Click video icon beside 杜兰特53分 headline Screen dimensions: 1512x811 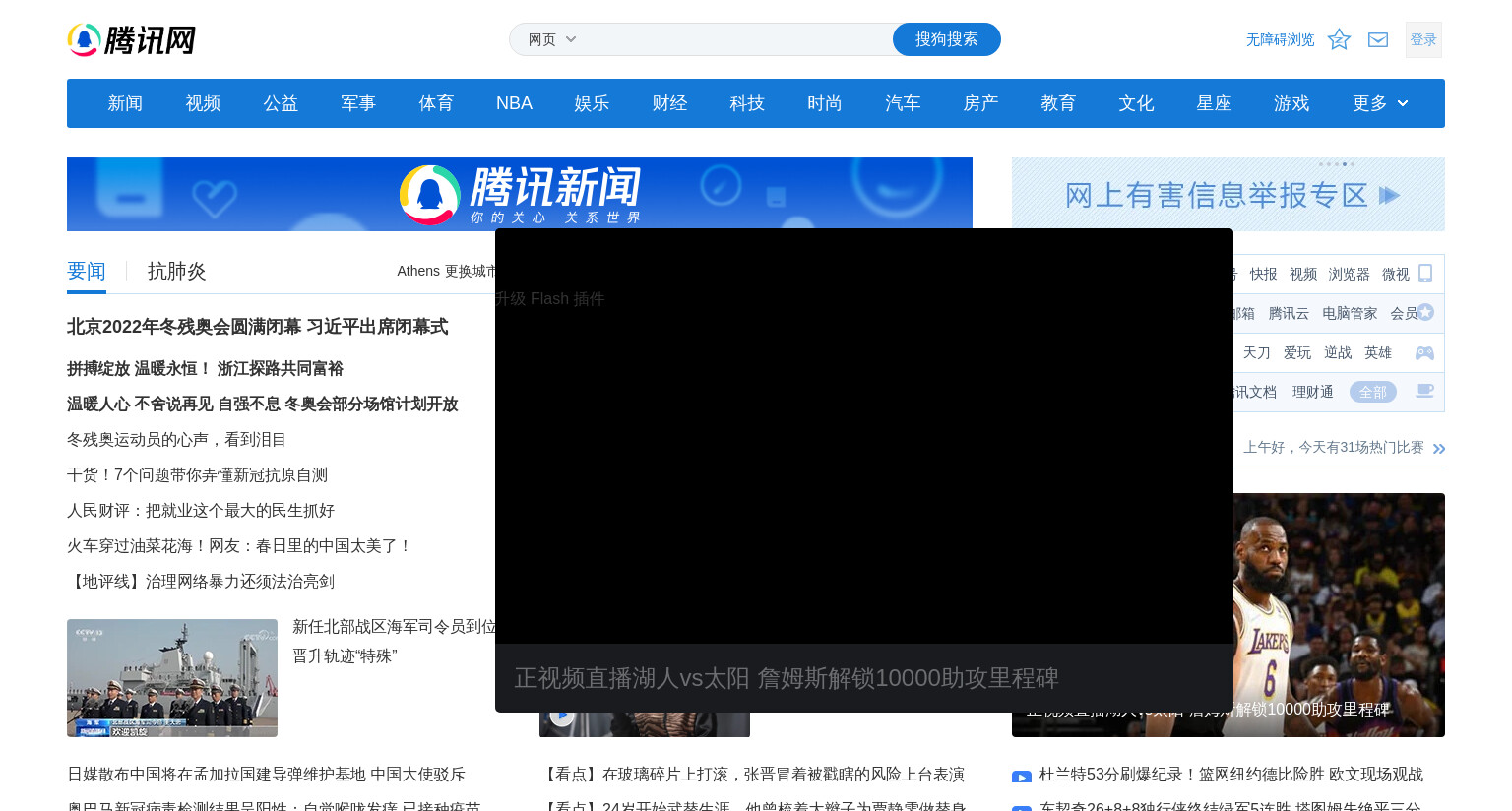[x=1022, y=777]
